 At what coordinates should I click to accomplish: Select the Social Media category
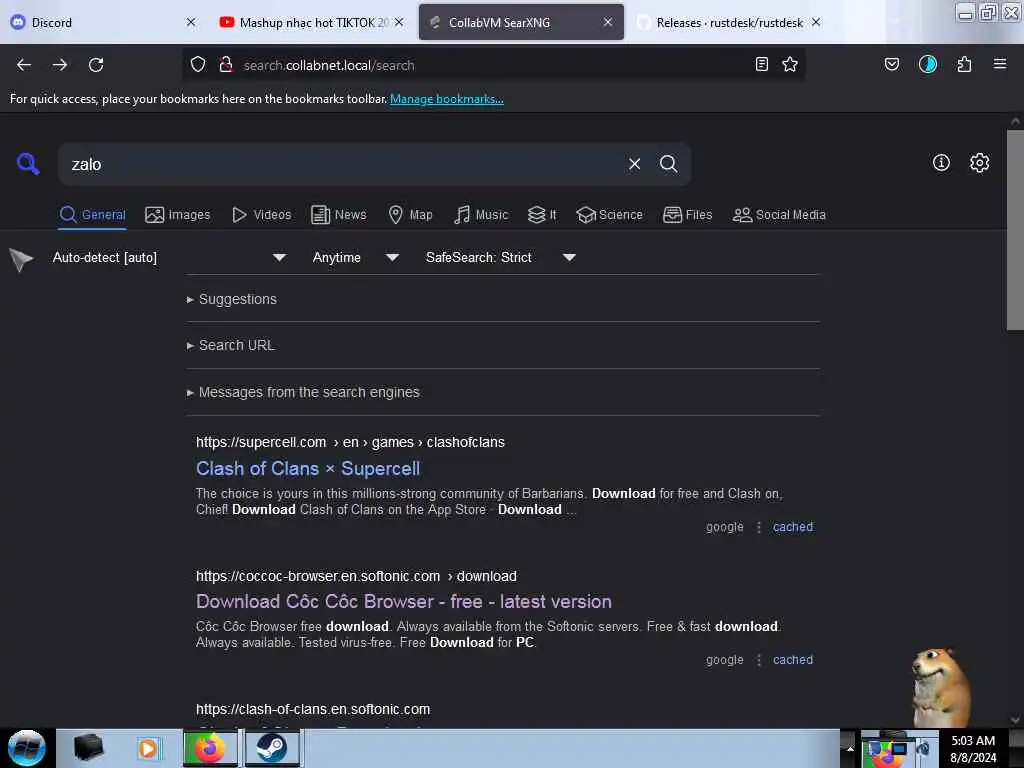tap(779, 215)
